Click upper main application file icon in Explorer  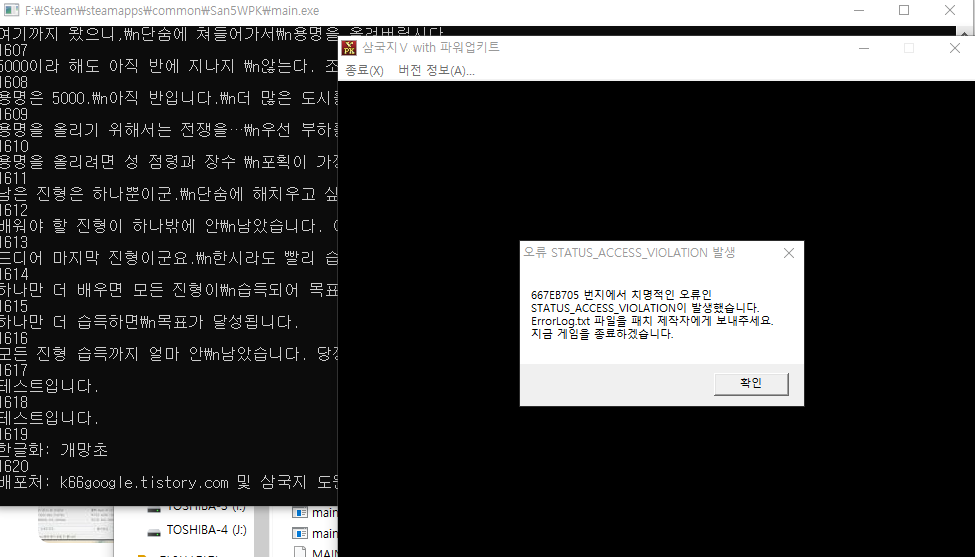[300, 512]
